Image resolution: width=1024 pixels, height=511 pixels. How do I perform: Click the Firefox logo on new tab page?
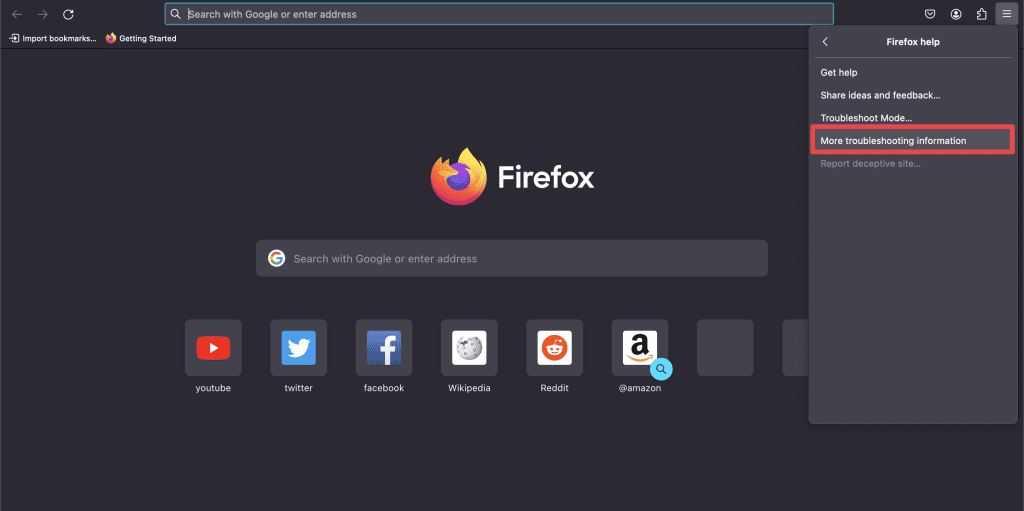[x=458, y=176]
